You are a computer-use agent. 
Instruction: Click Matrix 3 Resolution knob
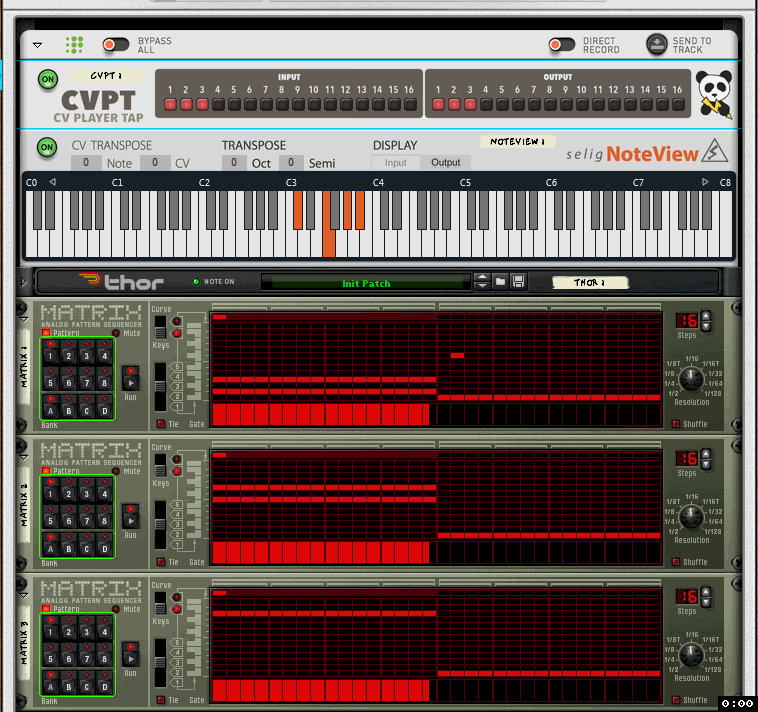(691, 654)
